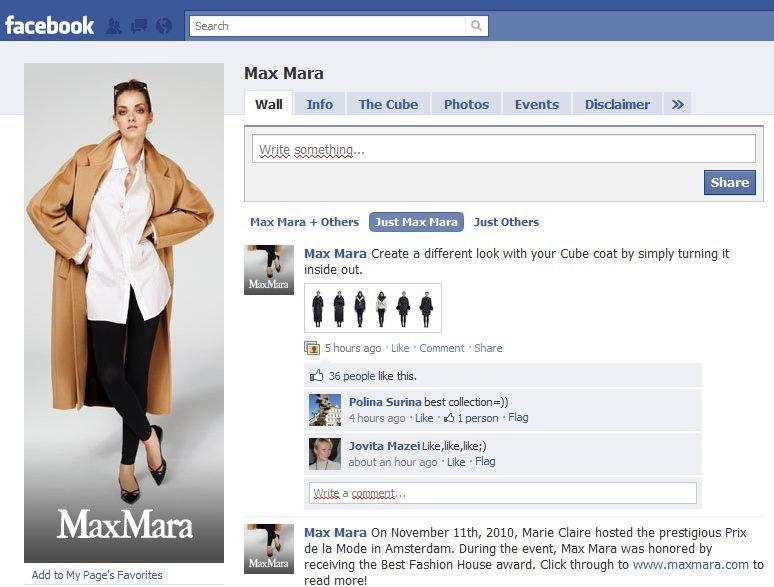Open Max Mara avatar on Cube coat post

pos(269,270)
